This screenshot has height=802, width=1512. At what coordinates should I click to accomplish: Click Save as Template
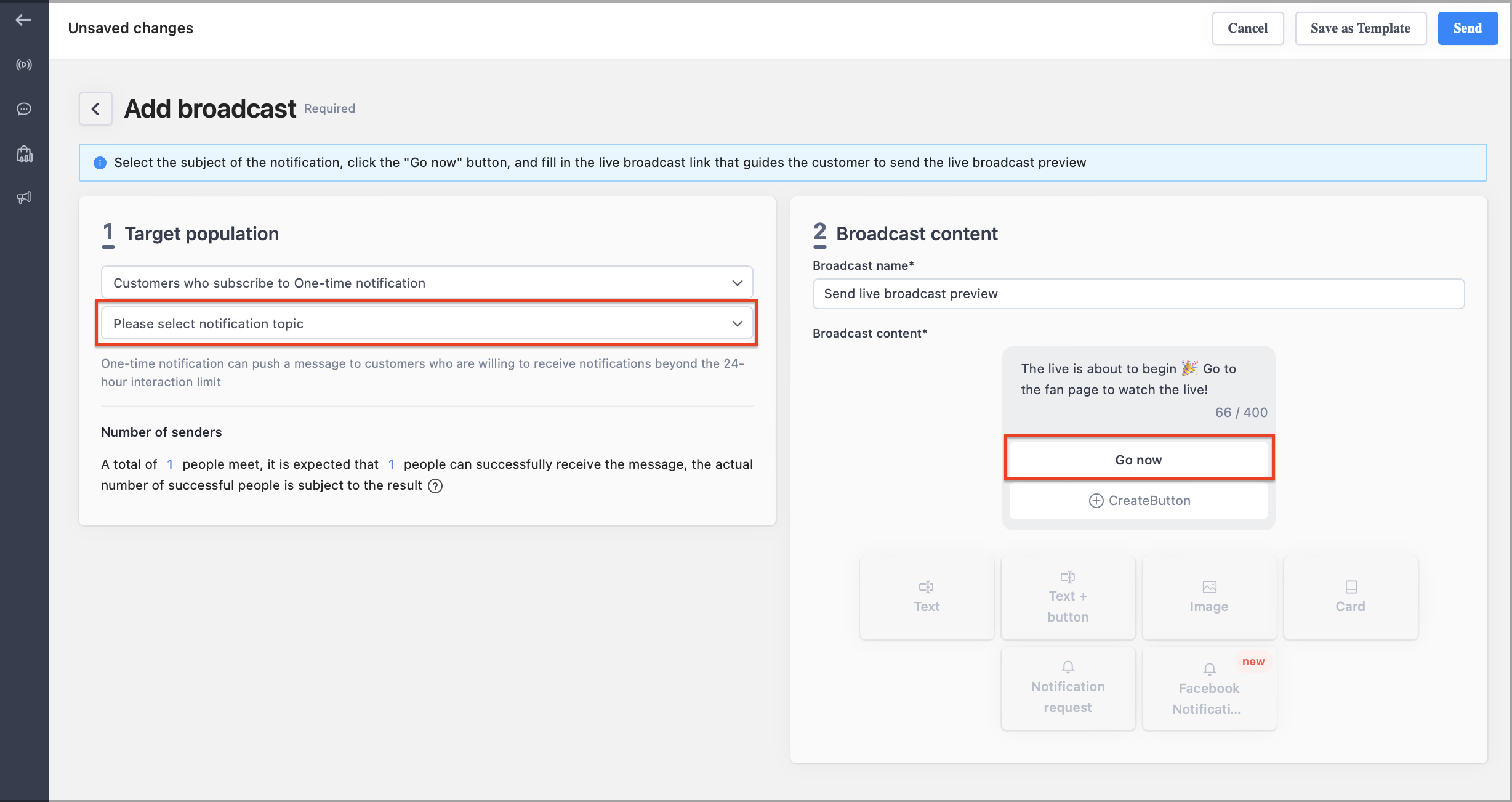[1361, 28]
